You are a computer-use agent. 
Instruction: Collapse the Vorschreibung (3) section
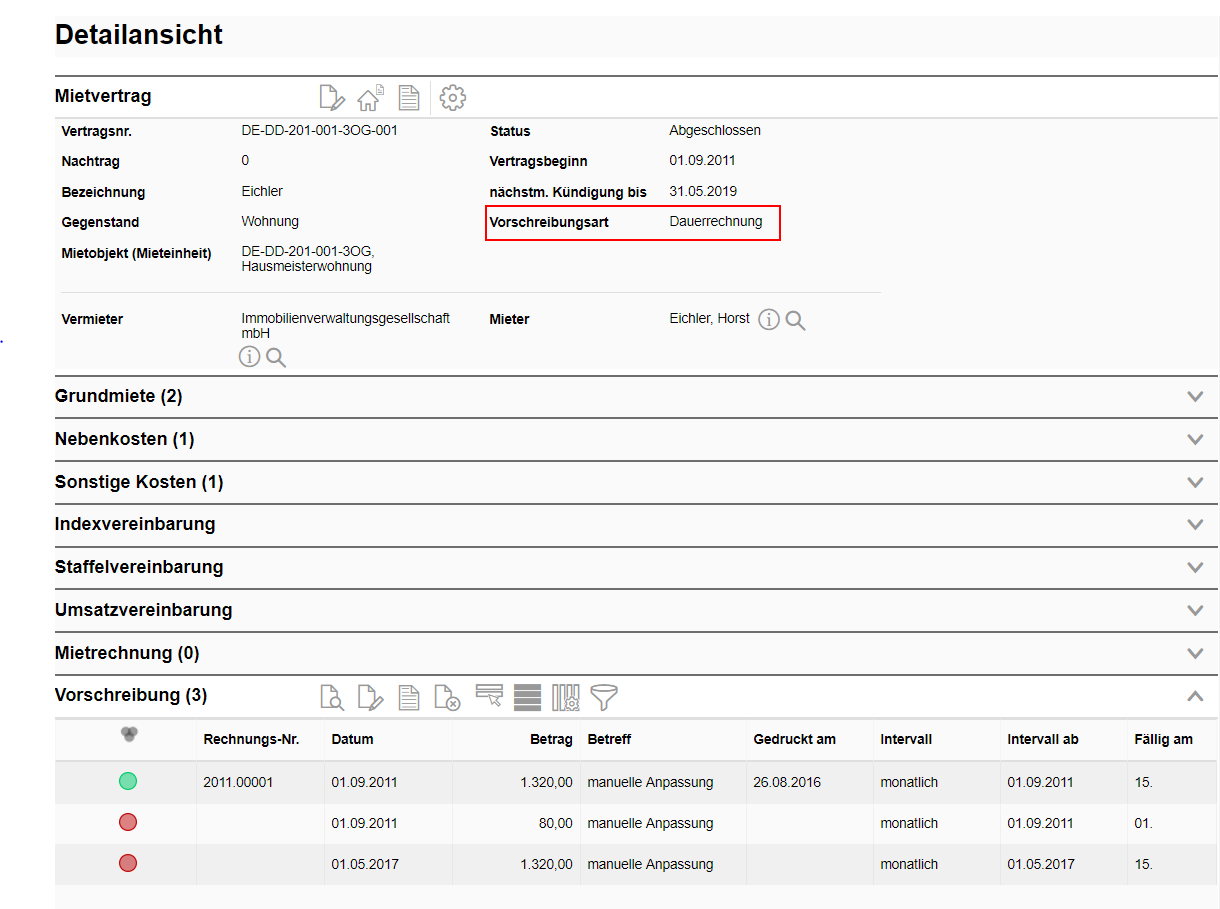1194,696
